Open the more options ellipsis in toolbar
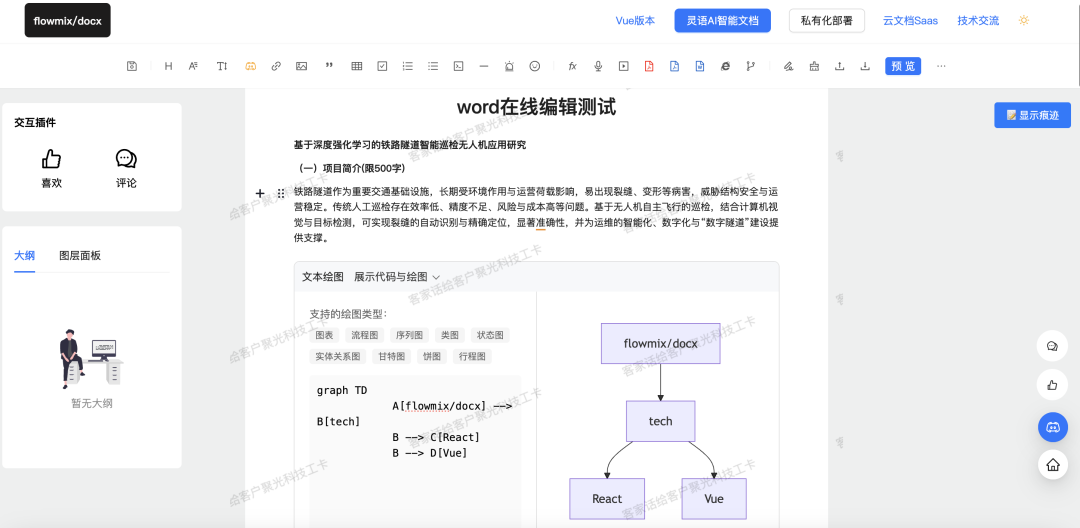 (942, 66)
